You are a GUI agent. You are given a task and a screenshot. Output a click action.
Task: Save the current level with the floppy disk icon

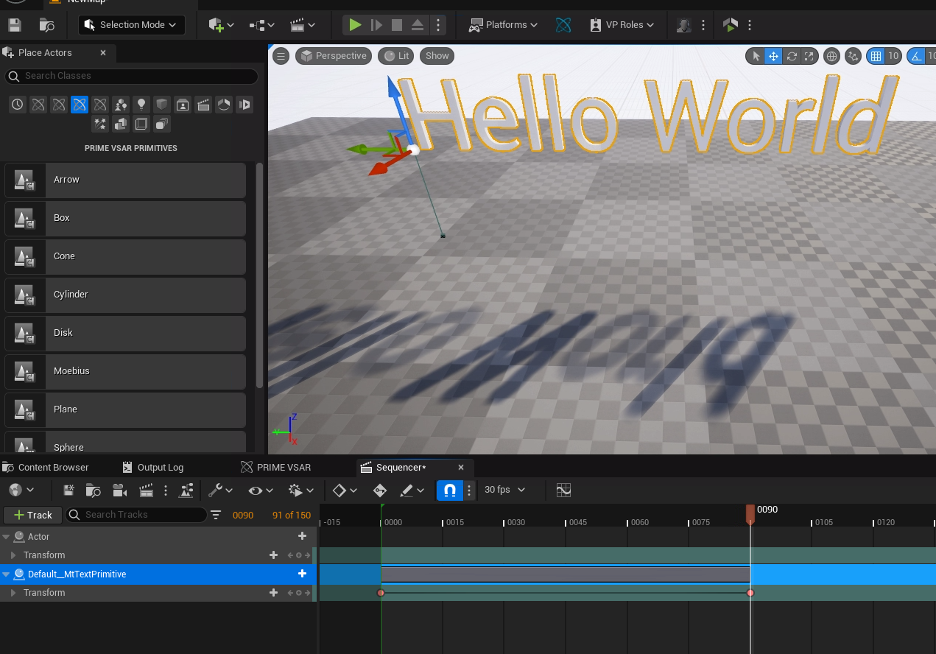(15, 25)
